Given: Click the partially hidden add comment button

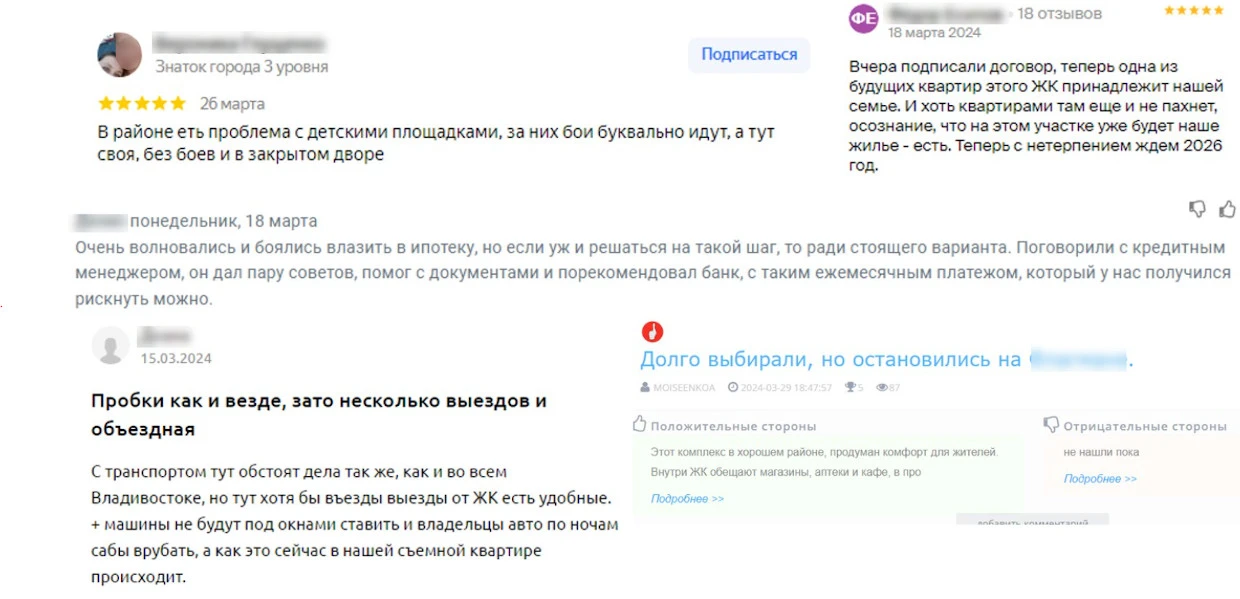Looking at the screenshot, I should click(x=1032, y=522).
